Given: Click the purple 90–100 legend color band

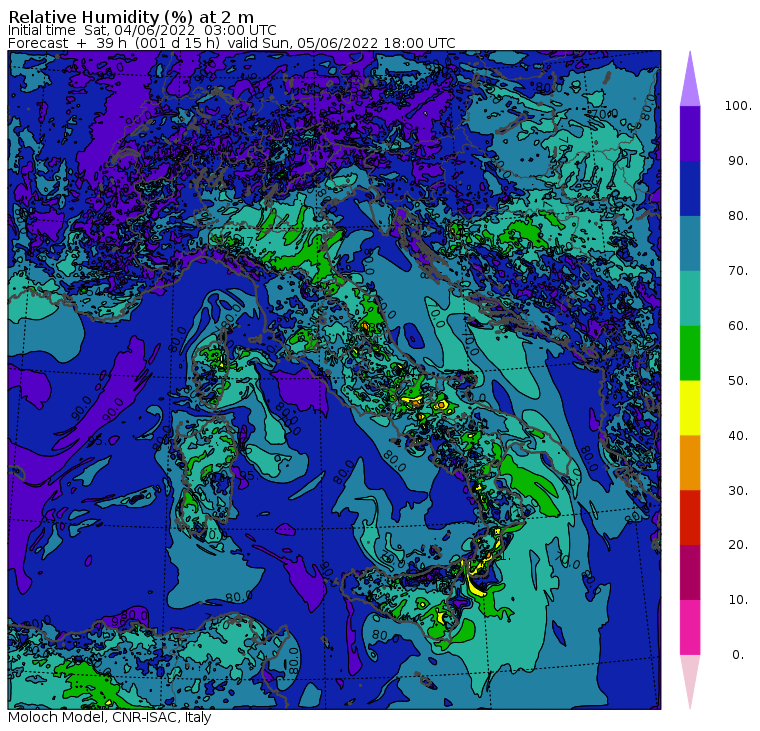Looking at the screenshot, I should coord(690,133).
